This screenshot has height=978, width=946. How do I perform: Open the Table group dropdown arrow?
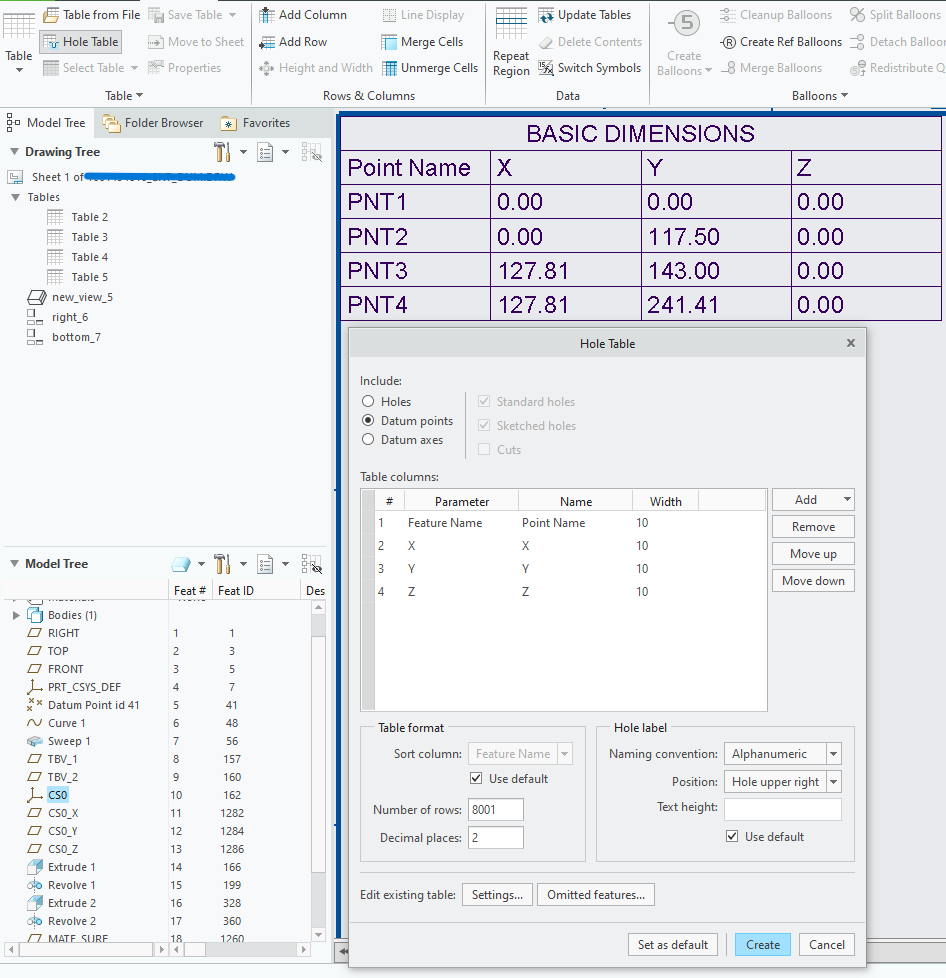click(x=139, y=95)
